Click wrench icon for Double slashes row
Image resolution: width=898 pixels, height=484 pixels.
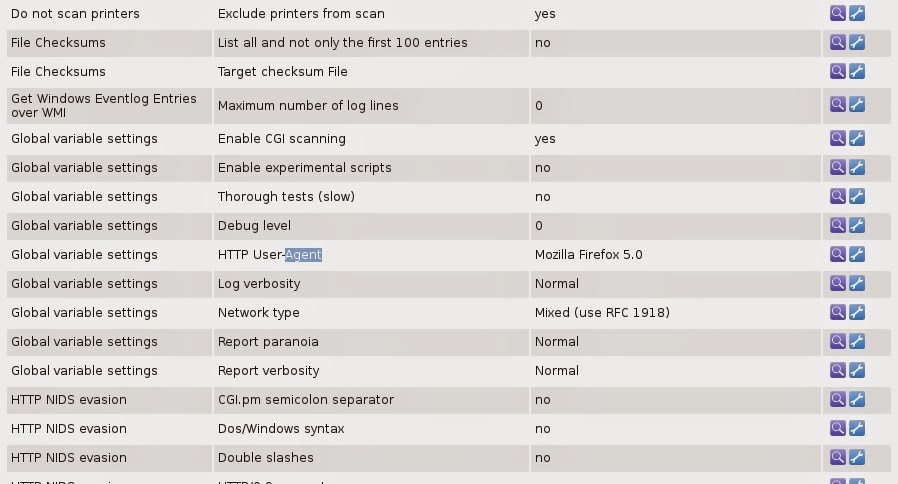coord(857,458)
